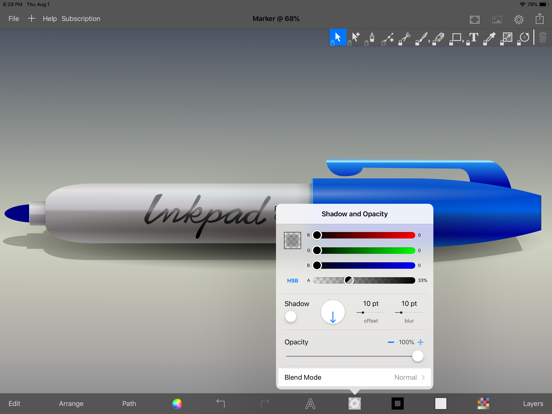Select the Direct Selection tool
552x414 pixels.
pos(355,37)
